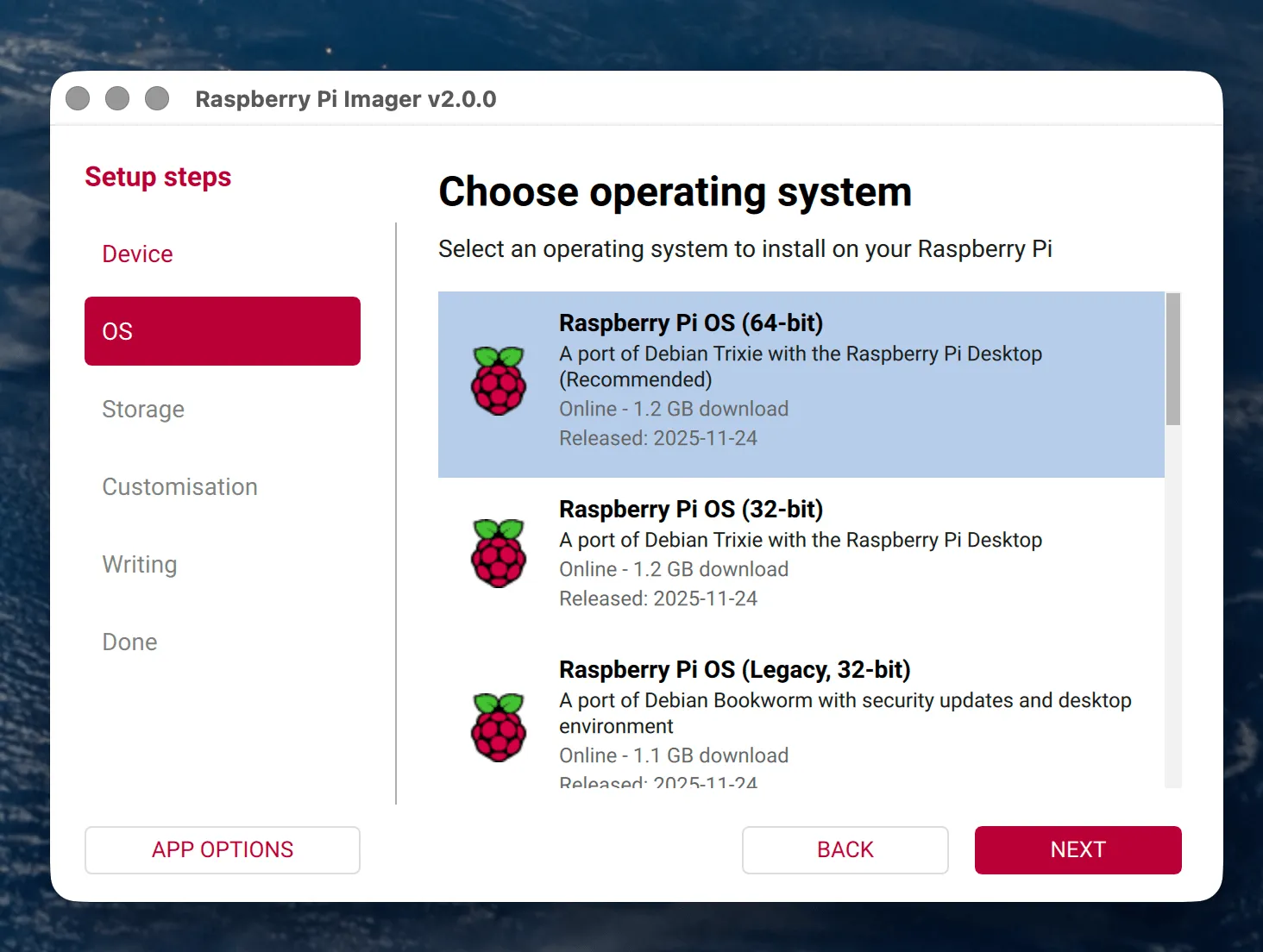The height and width of the screenshot is (952, 1263).
Task: Click the 'Raspberry Pi Imager v2.0.0' window title
Action: (346, 99)
